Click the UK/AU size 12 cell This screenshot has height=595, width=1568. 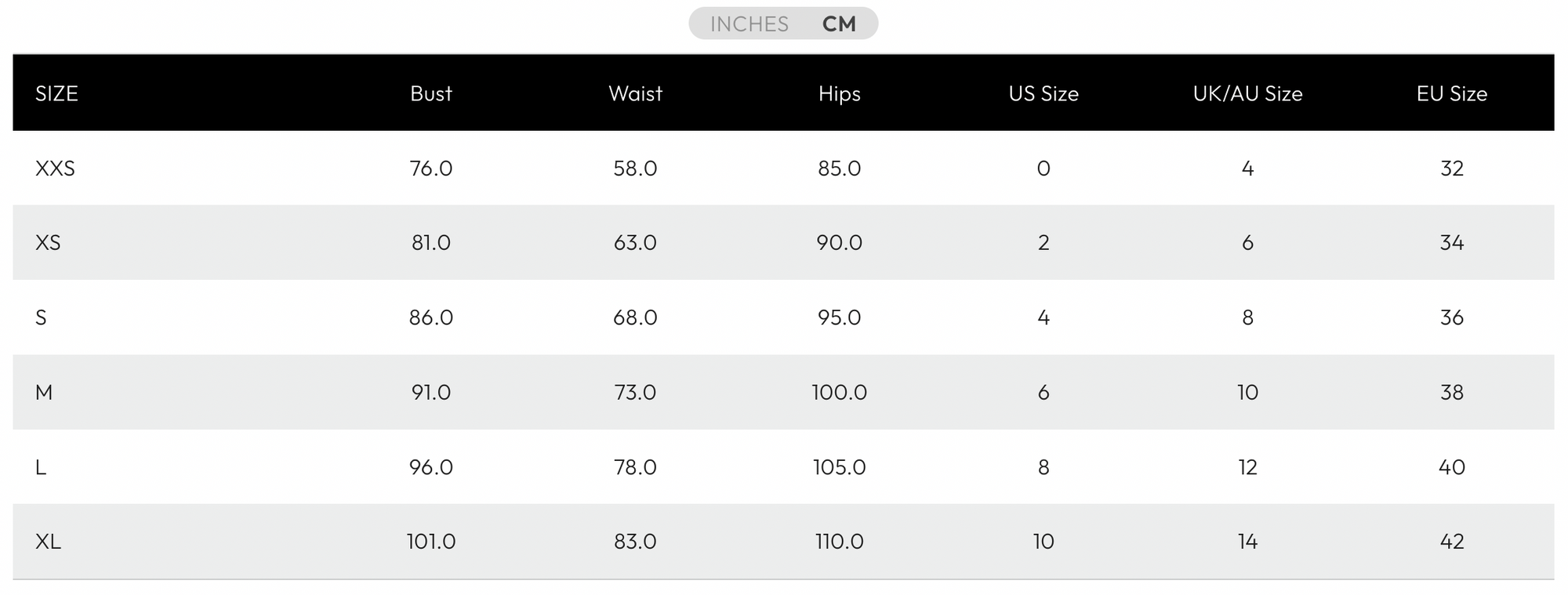(1247, 467)
